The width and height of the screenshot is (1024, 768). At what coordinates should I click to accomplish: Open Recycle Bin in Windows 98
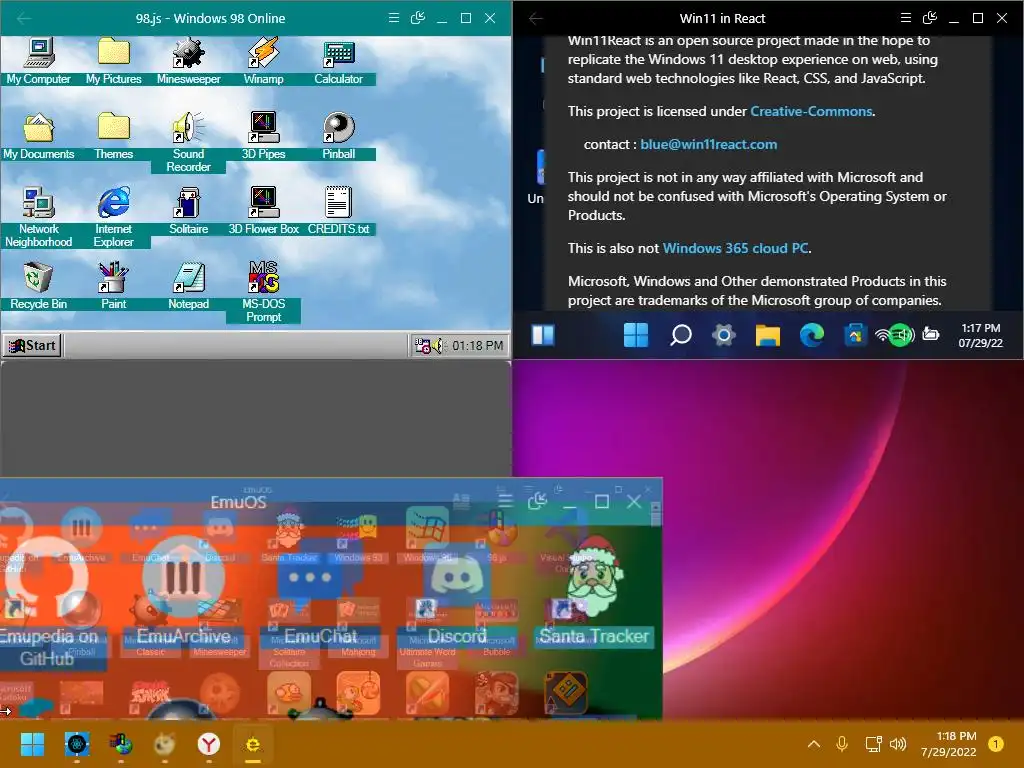point(39,286)
